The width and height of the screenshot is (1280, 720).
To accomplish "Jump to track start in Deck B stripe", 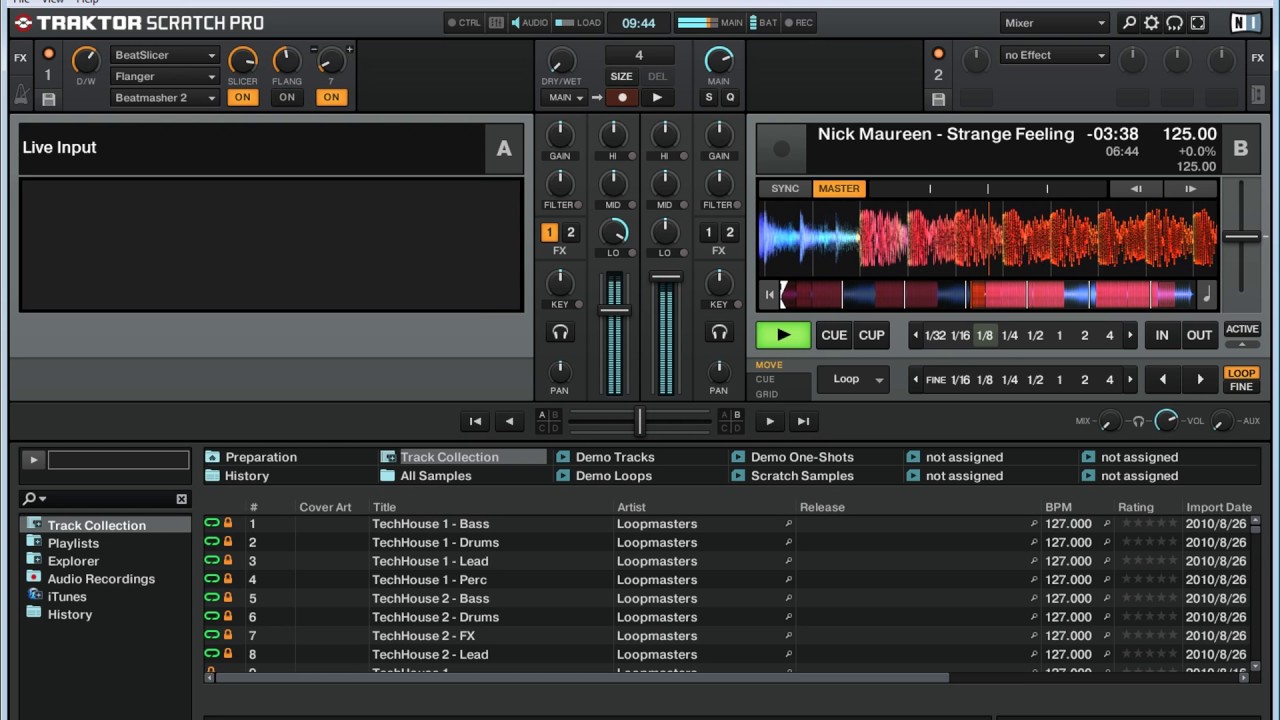I will pyautogui.click(x=768, y=294).
